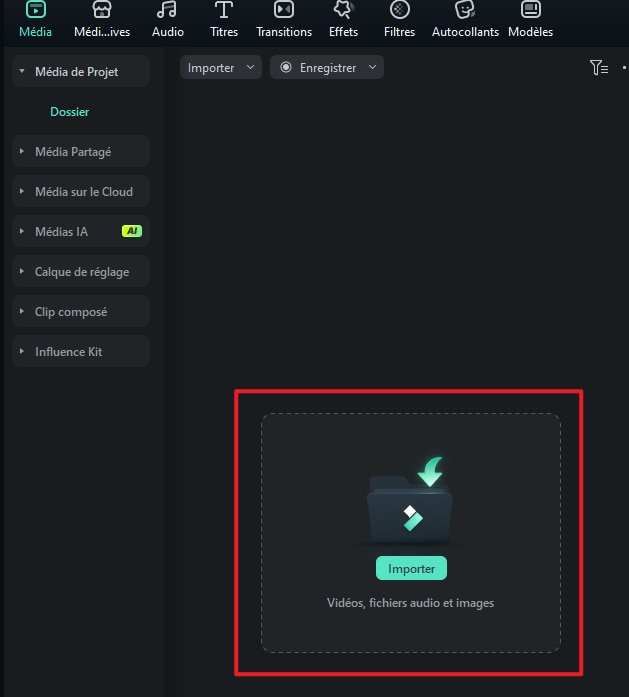The width and height of the screenshot is (629, 697).
Task: Click the Médi...ives tab label
Action: [x=102, y=32]
